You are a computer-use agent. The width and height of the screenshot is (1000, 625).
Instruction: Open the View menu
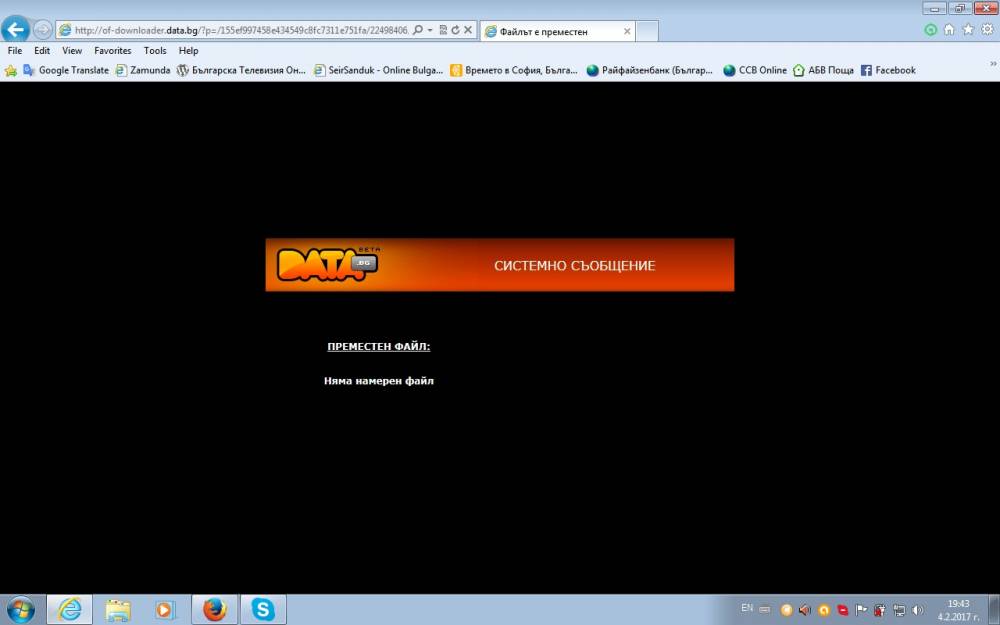tap(72, 50)
